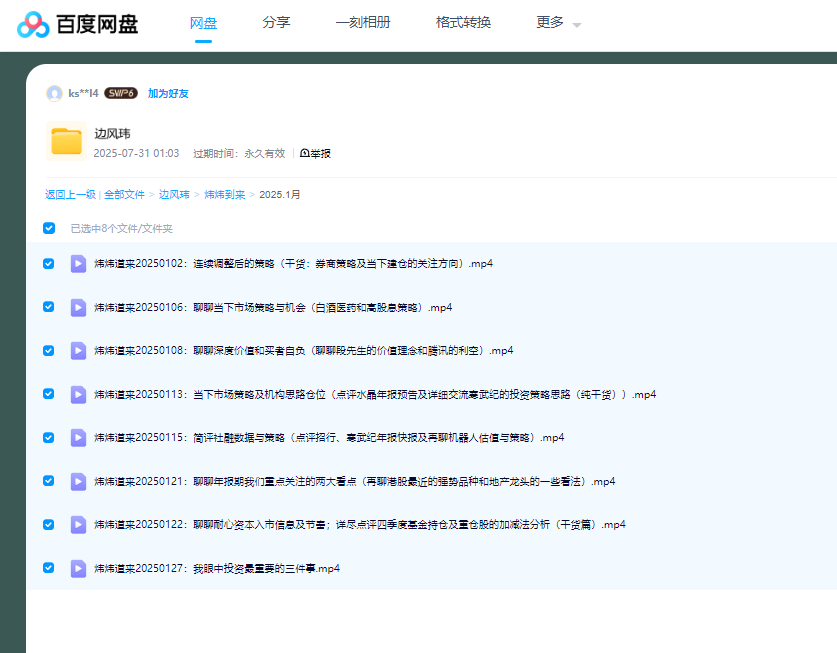The image size is (837, 653).
Task: Open the 一刻相册 tab
Action: click(363, 23)
